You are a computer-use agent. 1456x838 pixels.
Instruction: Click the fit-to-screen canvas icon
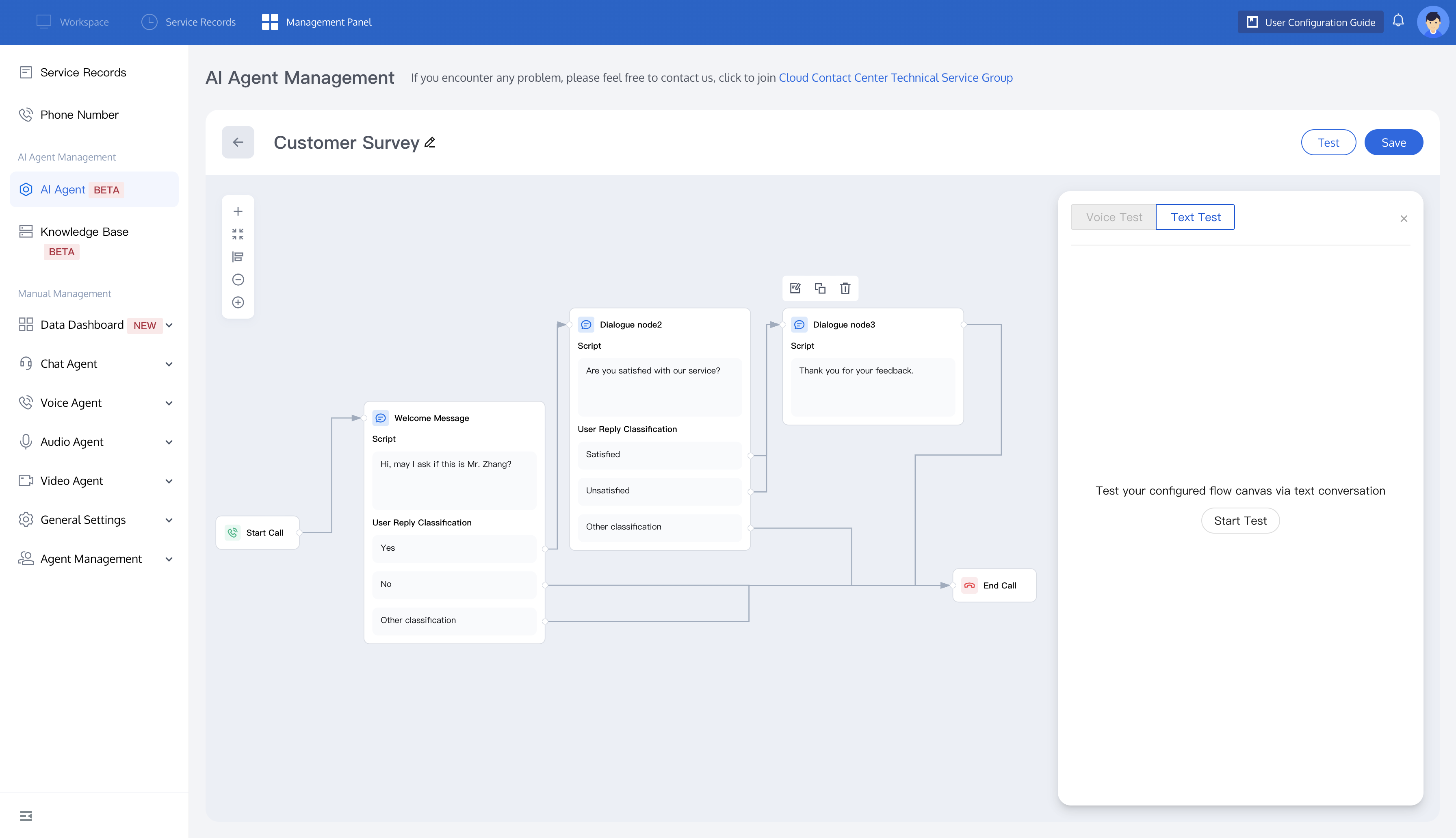click(238, 234)
